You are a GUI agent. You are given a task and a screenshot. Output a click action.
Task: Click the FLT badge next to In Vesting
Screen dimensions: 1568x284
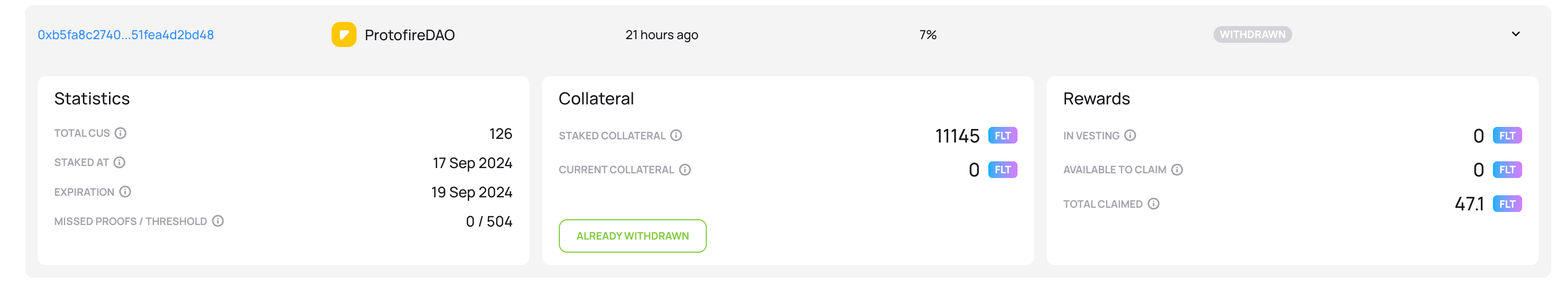(1506, 135)
